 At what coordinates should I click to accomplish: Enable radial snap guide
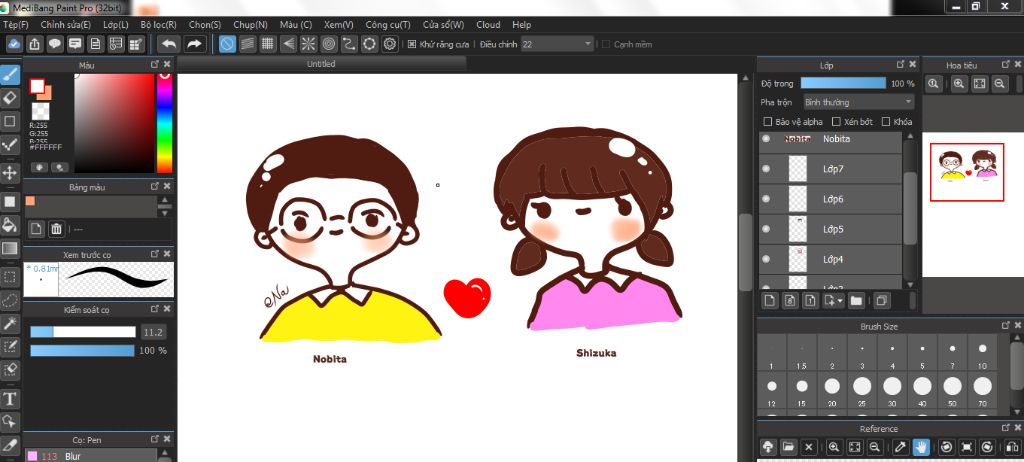308,44
